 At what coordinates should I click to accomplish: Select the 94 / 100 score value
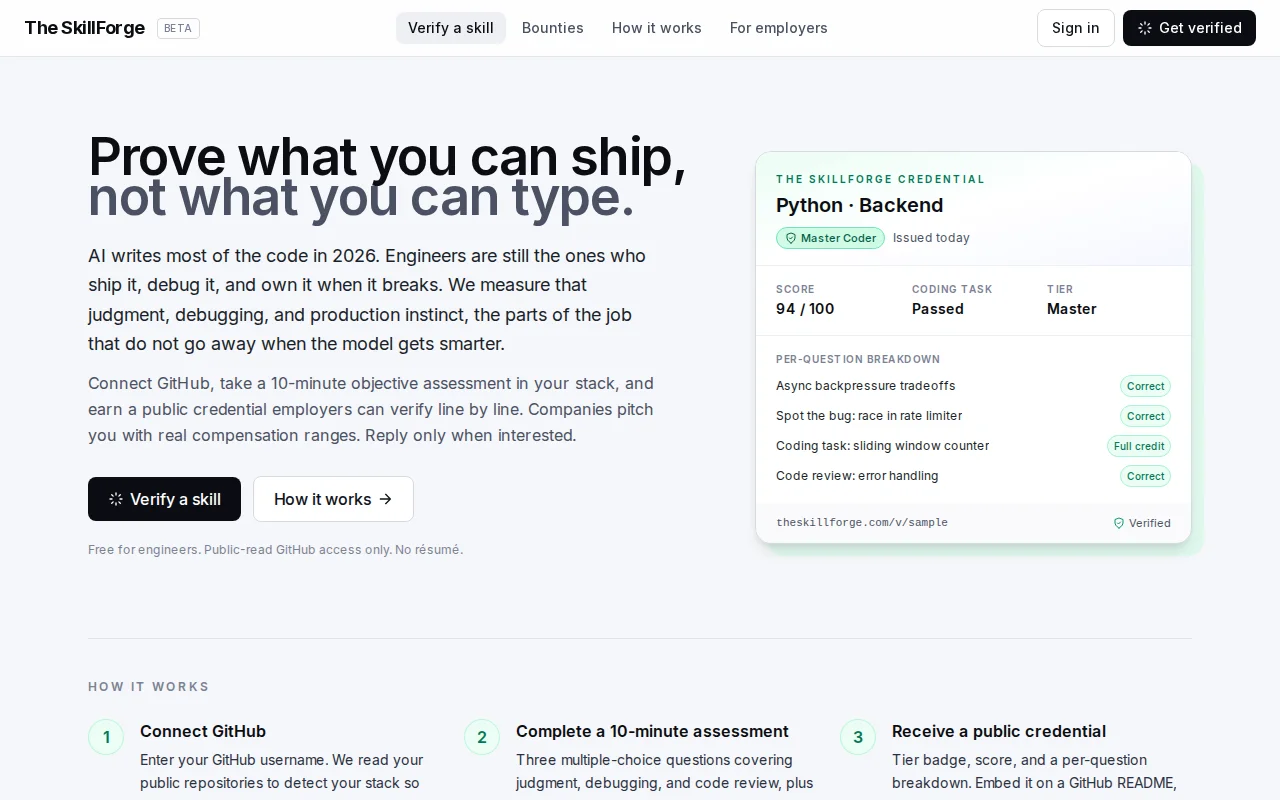[805, 309]
